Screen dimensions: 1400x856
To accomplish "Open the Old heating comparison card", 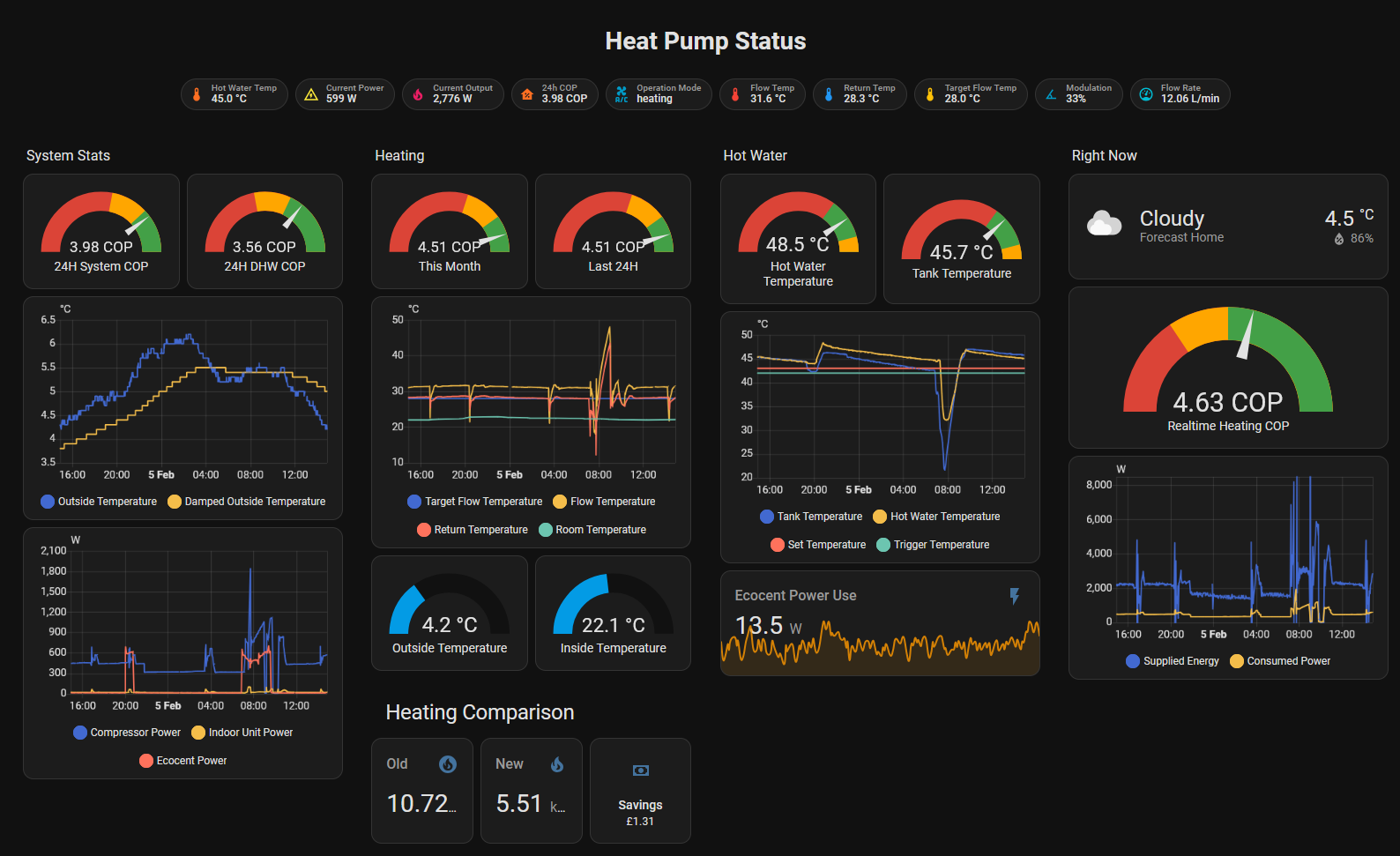I will [421, 791].
